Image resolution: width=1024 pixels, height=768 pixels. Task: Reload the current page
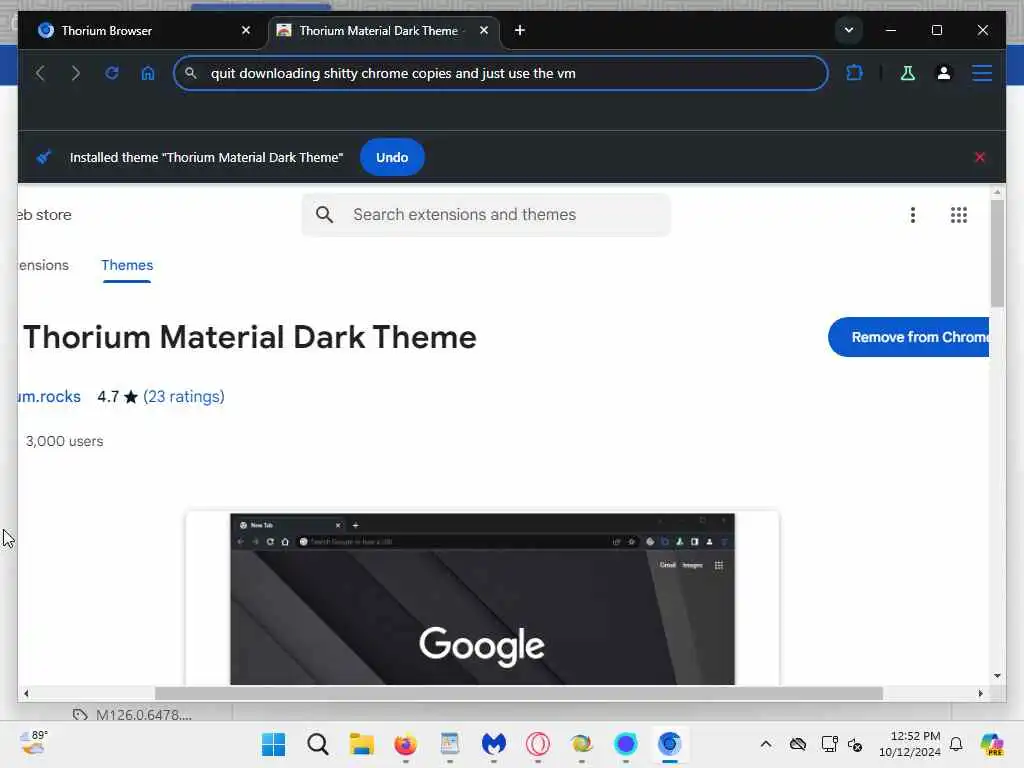point(112,73)
